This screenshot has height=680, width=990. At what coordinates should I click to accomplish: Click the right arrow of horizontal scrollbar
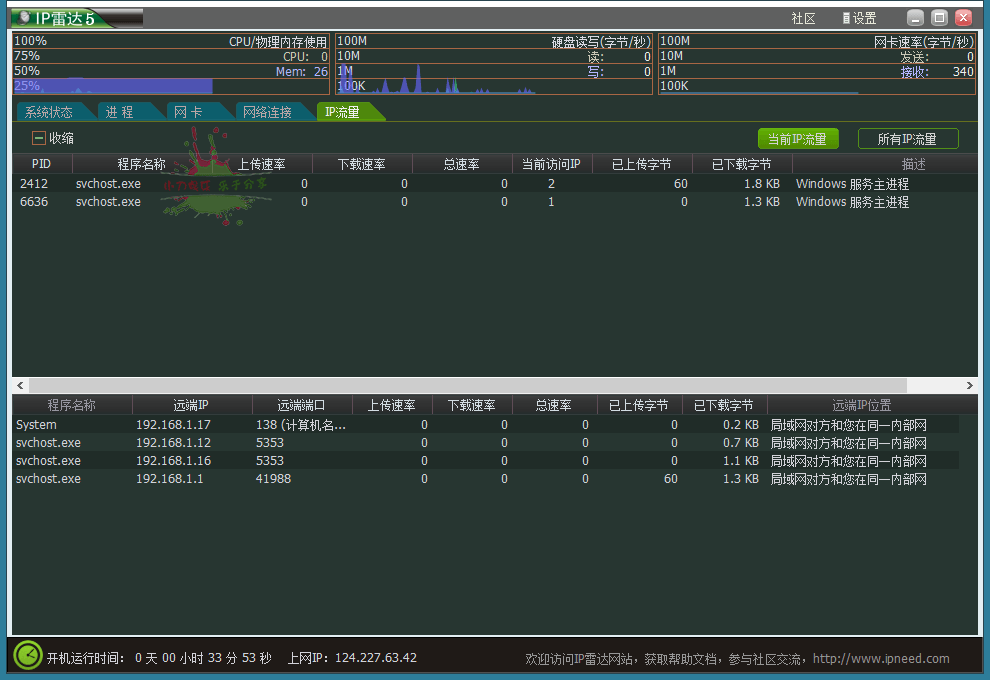click(x=969, y=385)
